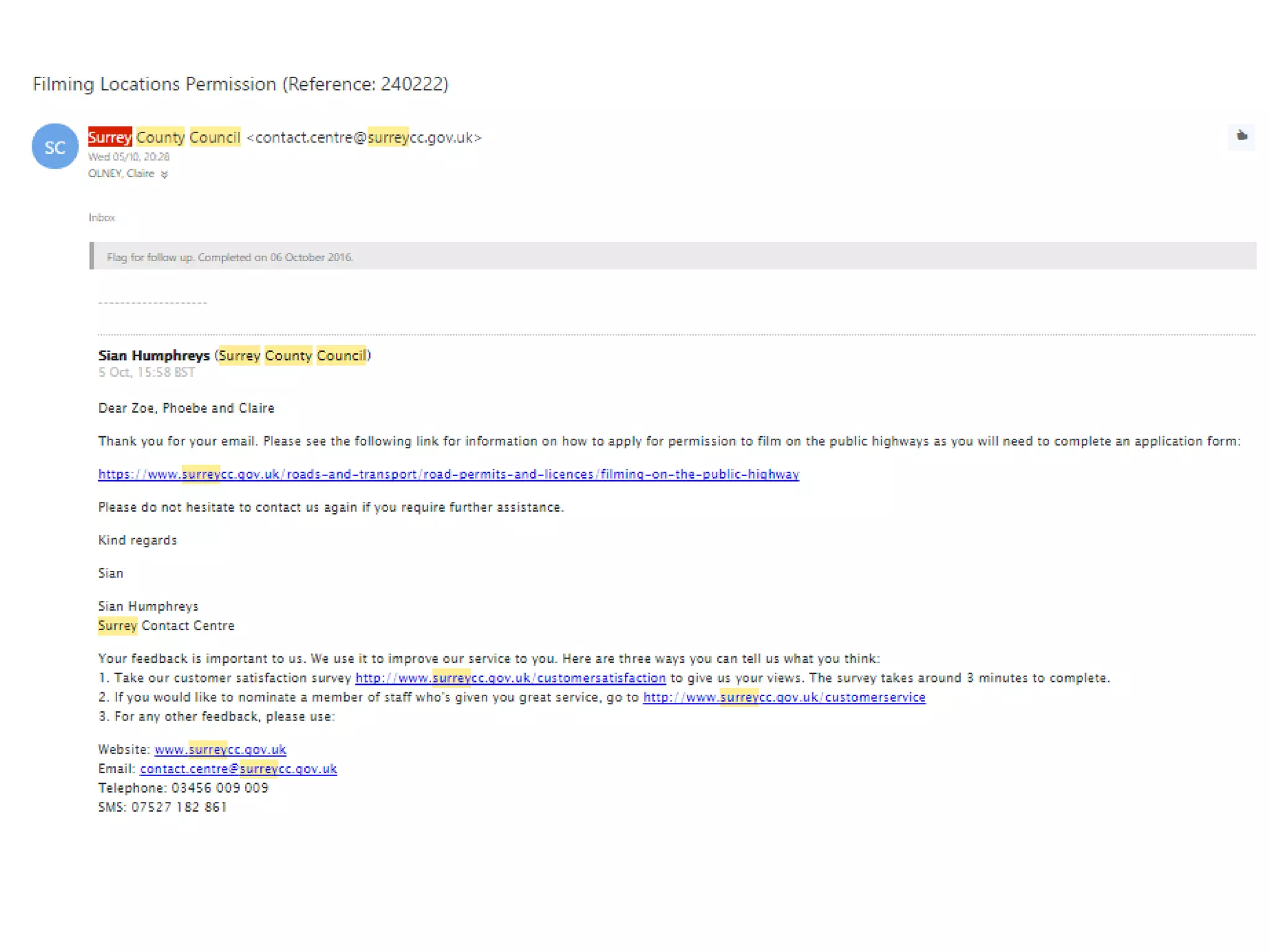This screenshot has width=1270, height=952.
Task: Click the Telephone number 03456 009 009
Action: (220, 788)
